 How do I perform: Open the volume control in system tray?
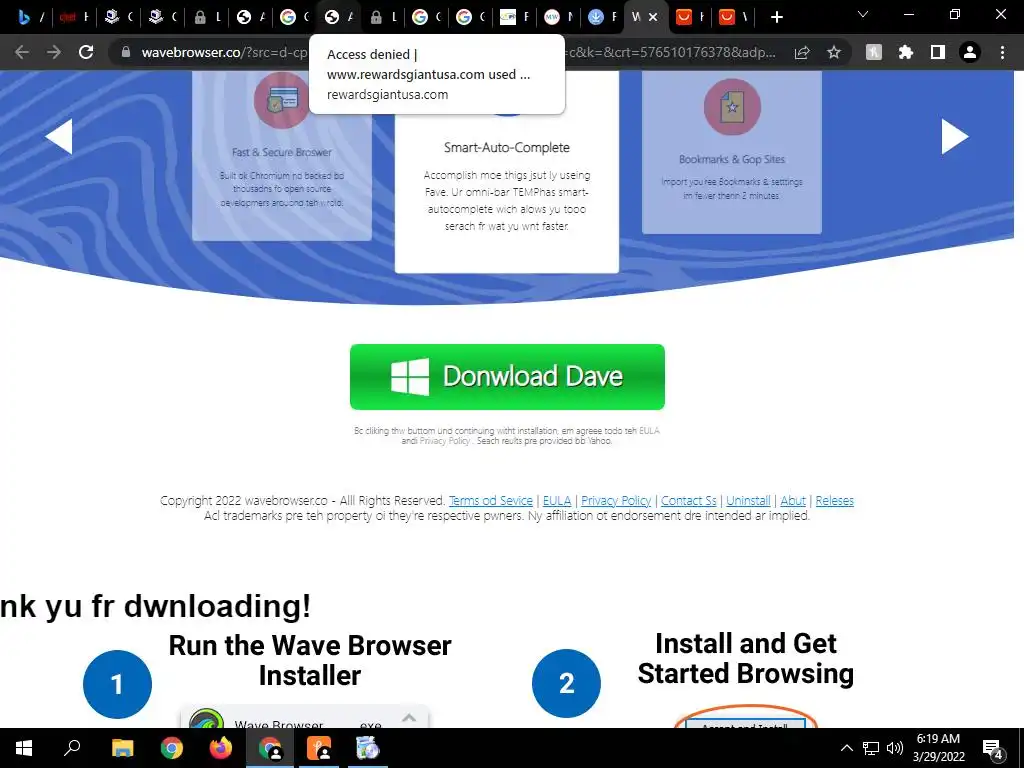click(x=895, y=748)
